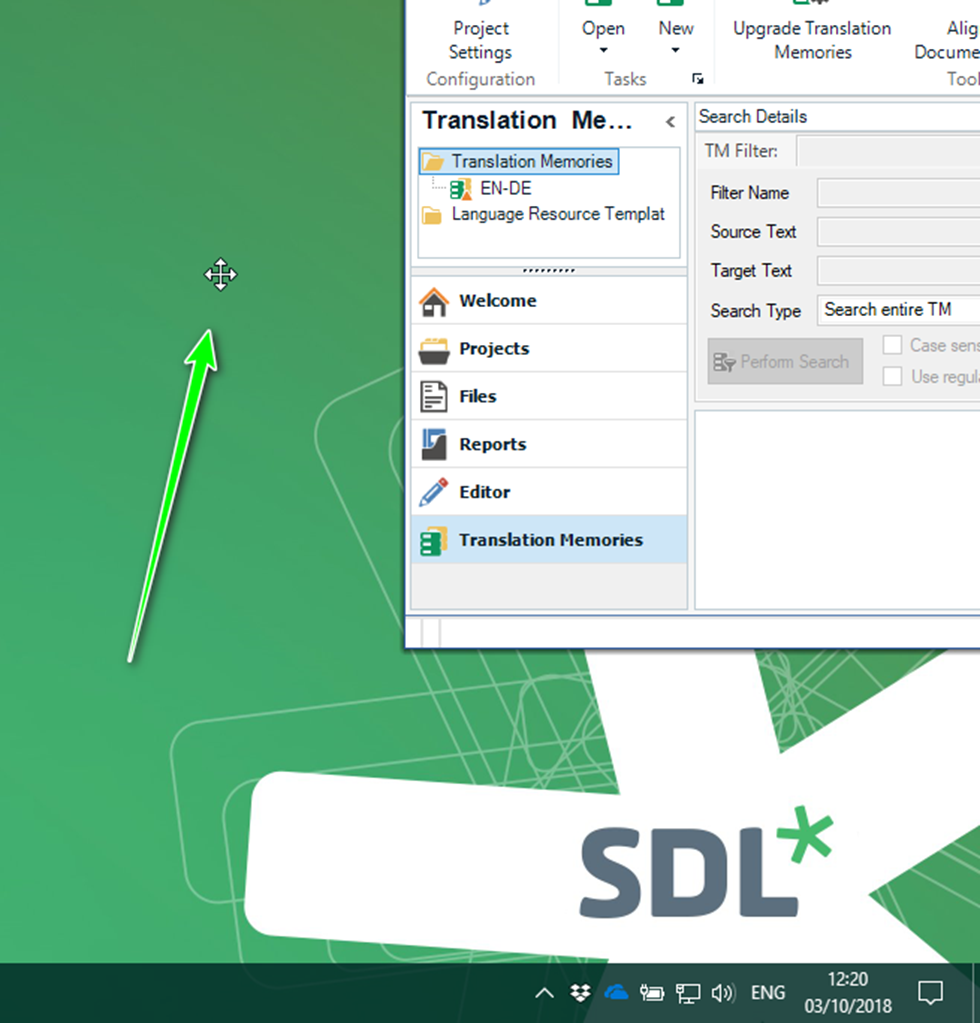Click Upgrade Translation Memories ribbon button
This screenshot has width=980, height=1023.
(x=812, y=40)
